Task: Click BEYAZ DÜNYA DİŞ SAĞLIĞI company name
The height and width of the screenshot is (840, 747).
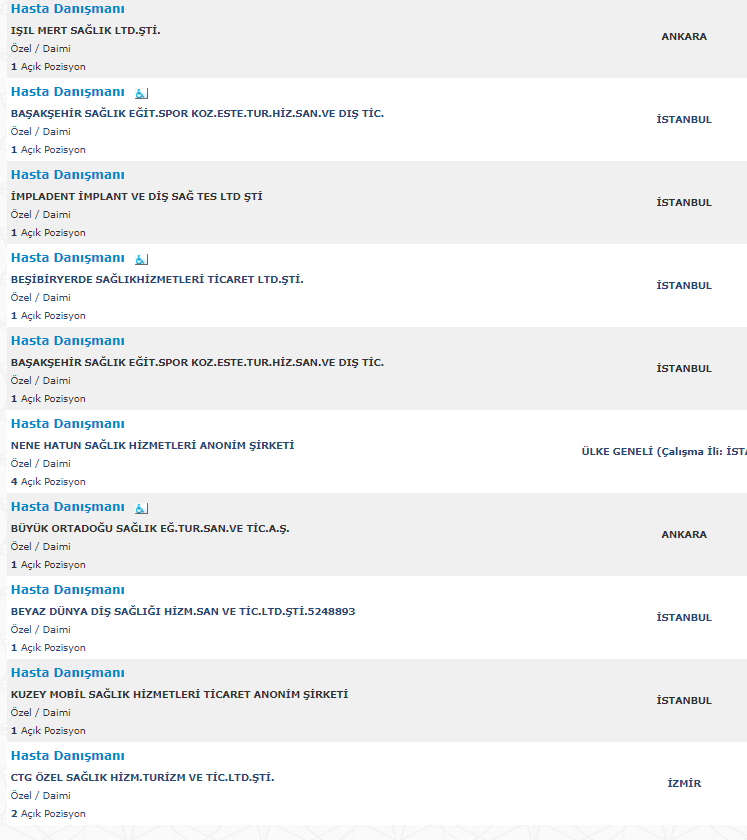Action: click(x=182, y=611)
